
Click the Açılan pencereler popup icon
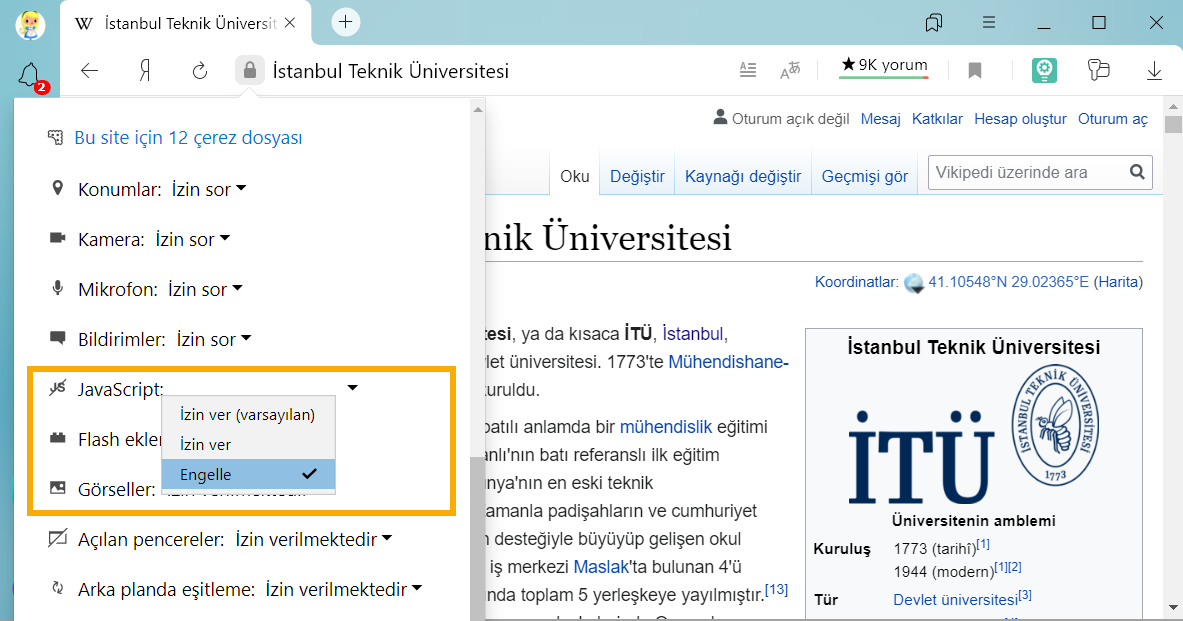pyautogui.click(x=57, y=539)
